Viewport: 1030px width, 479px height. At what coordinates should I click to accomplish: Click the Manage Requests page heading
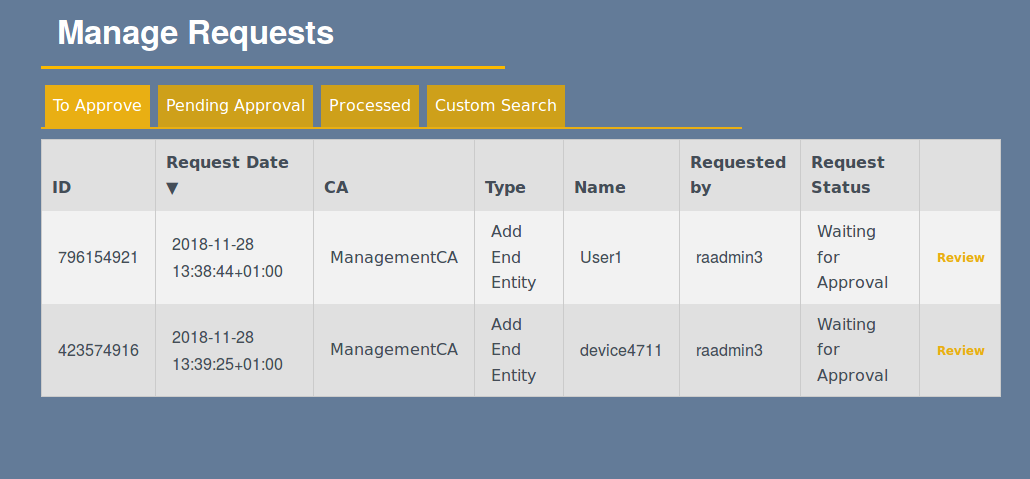pyautogui.click(x=195, y=33)
